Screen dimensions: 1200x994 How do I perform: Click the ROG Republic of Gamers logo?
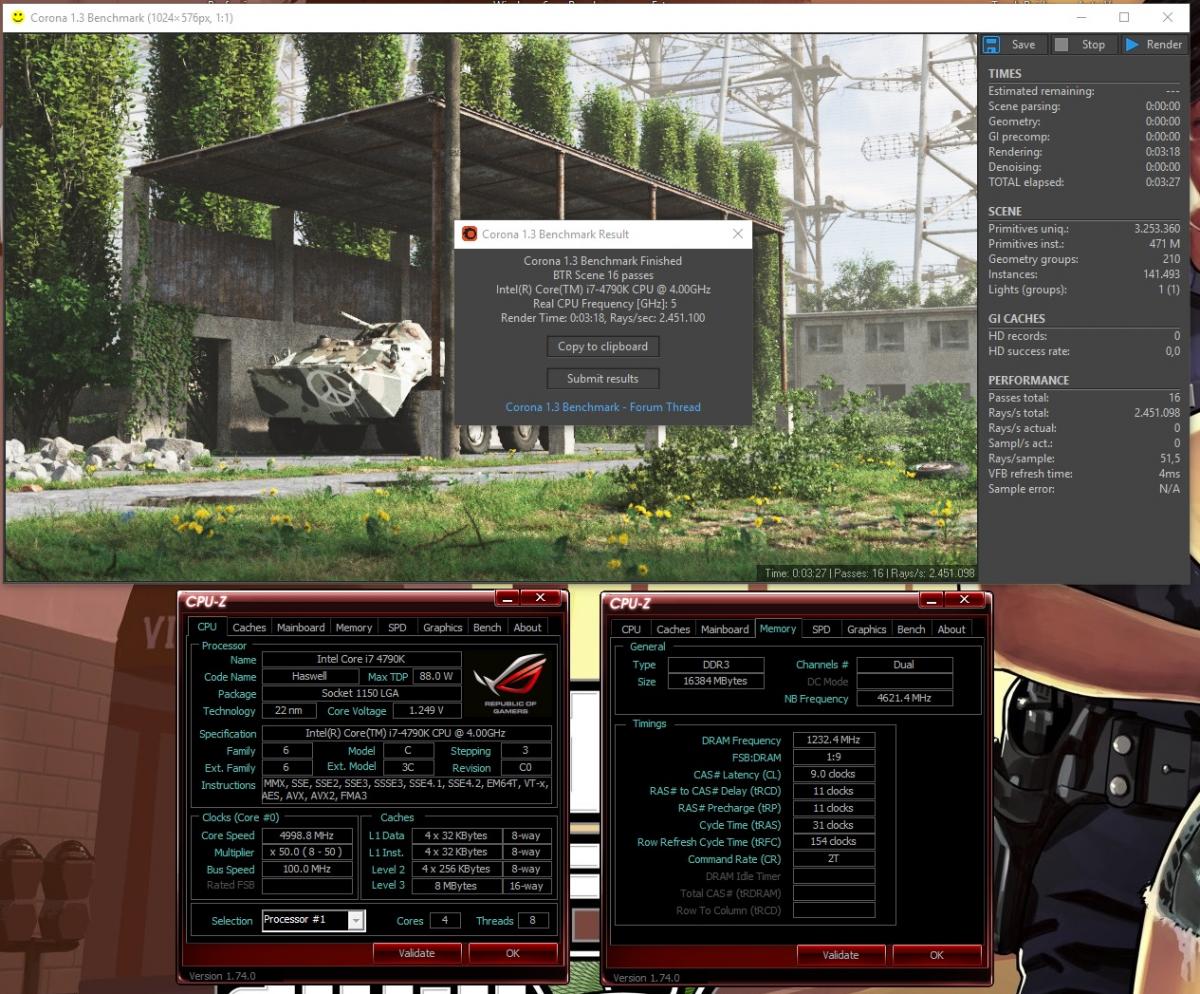point(510,683)
